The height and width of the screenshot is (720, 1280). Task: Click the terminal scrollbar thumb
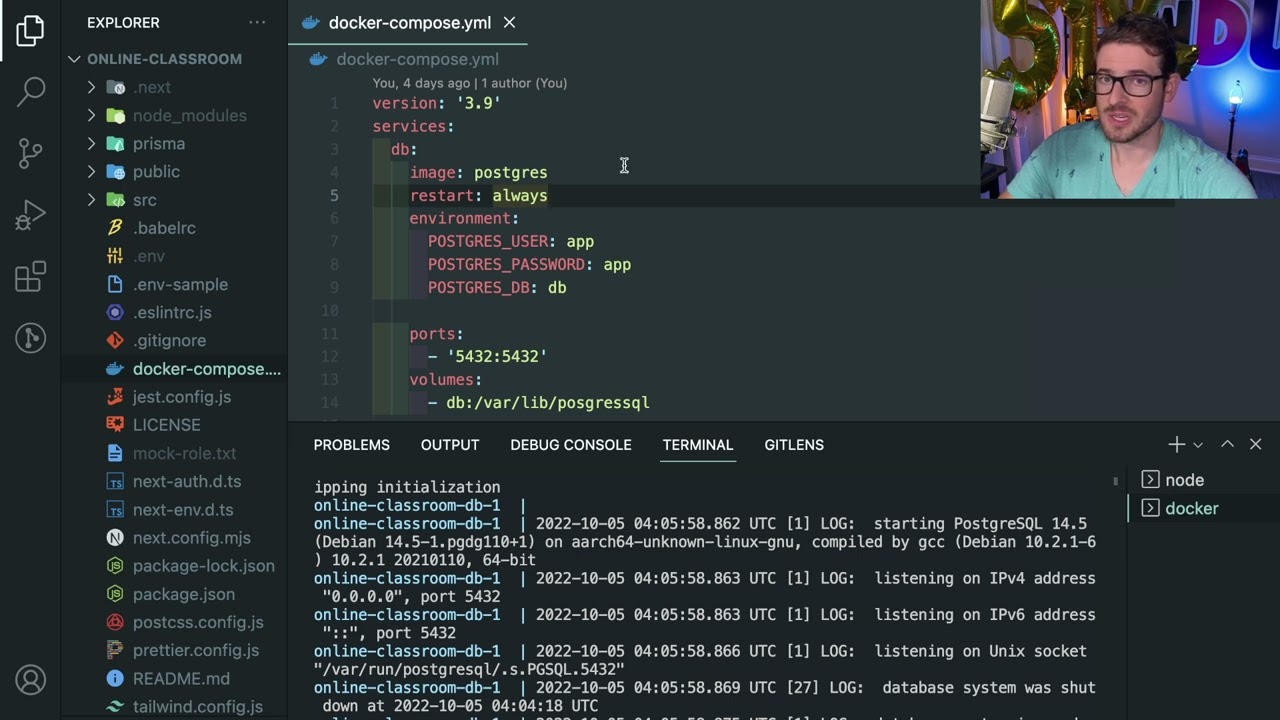point(1115,481)
